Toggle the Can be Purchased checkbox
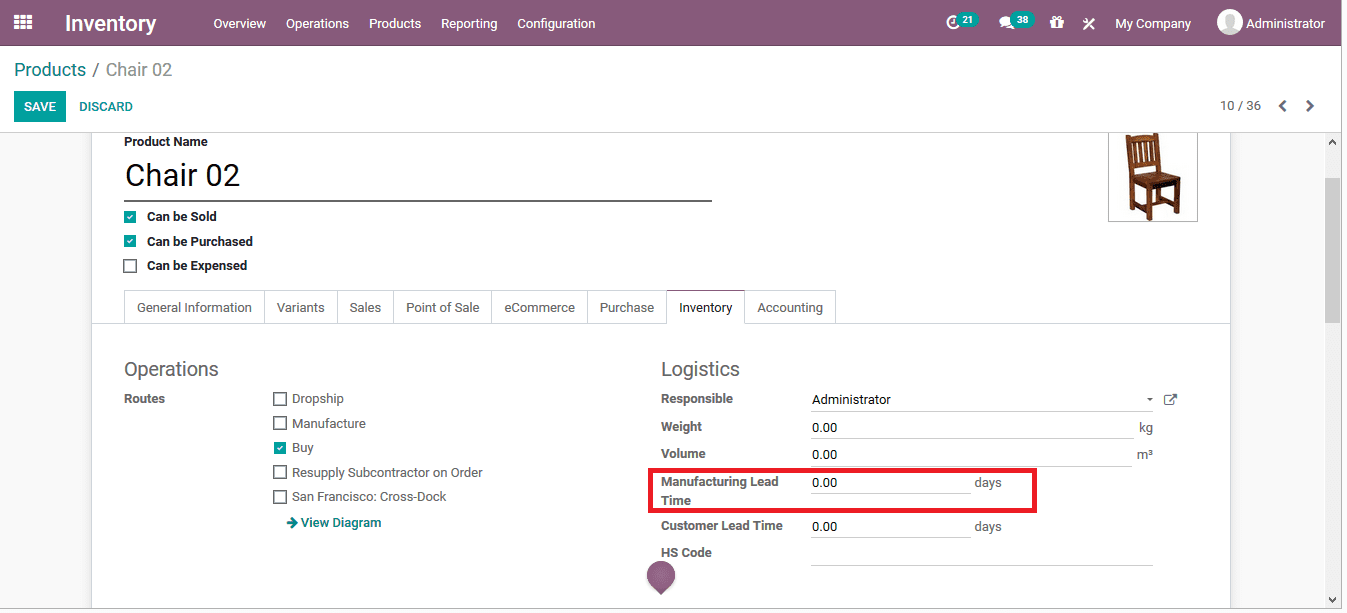The image size is (1347, 613). (130, 242)
